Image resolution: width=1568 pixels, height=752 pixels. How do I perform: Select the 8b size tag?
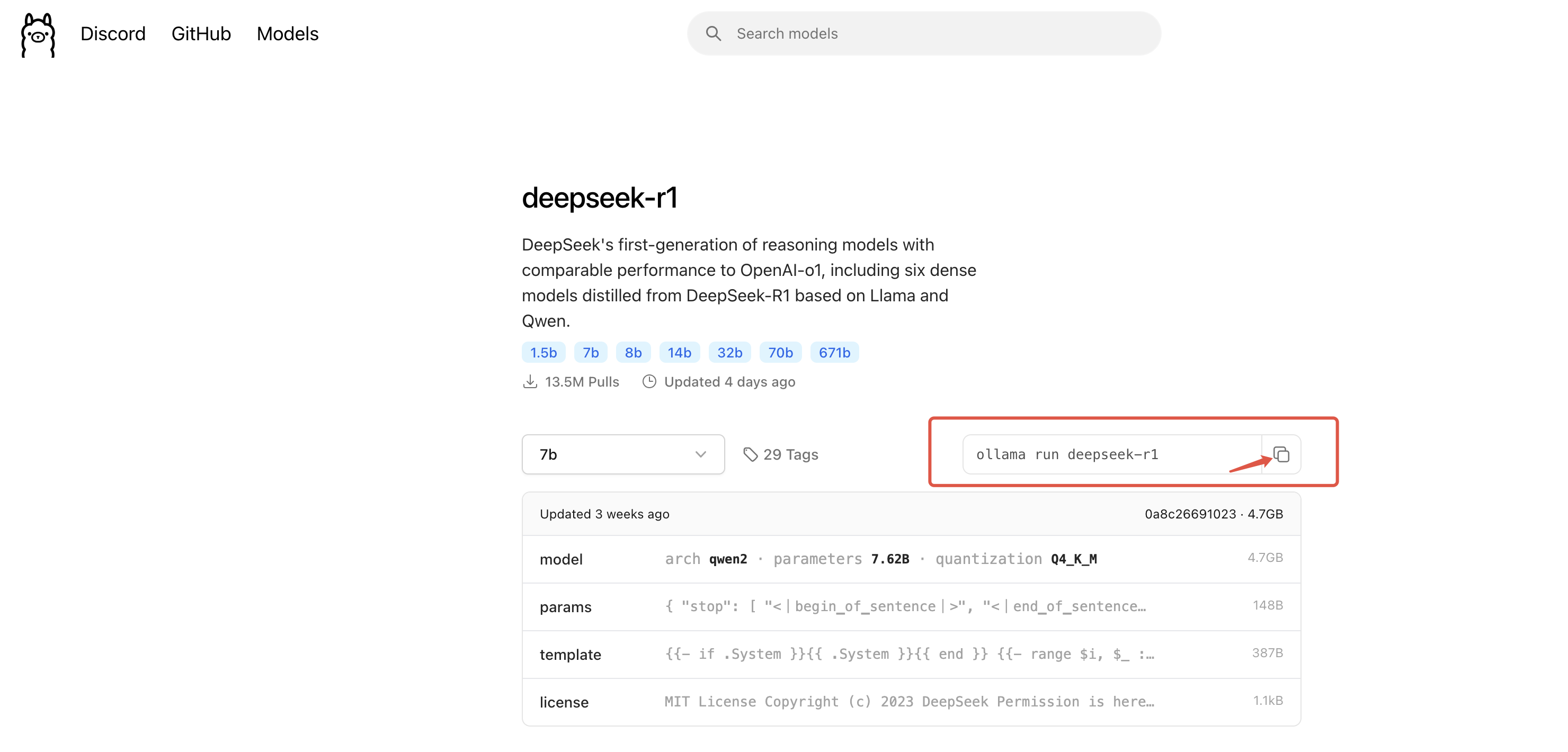[x=633, y=352]
